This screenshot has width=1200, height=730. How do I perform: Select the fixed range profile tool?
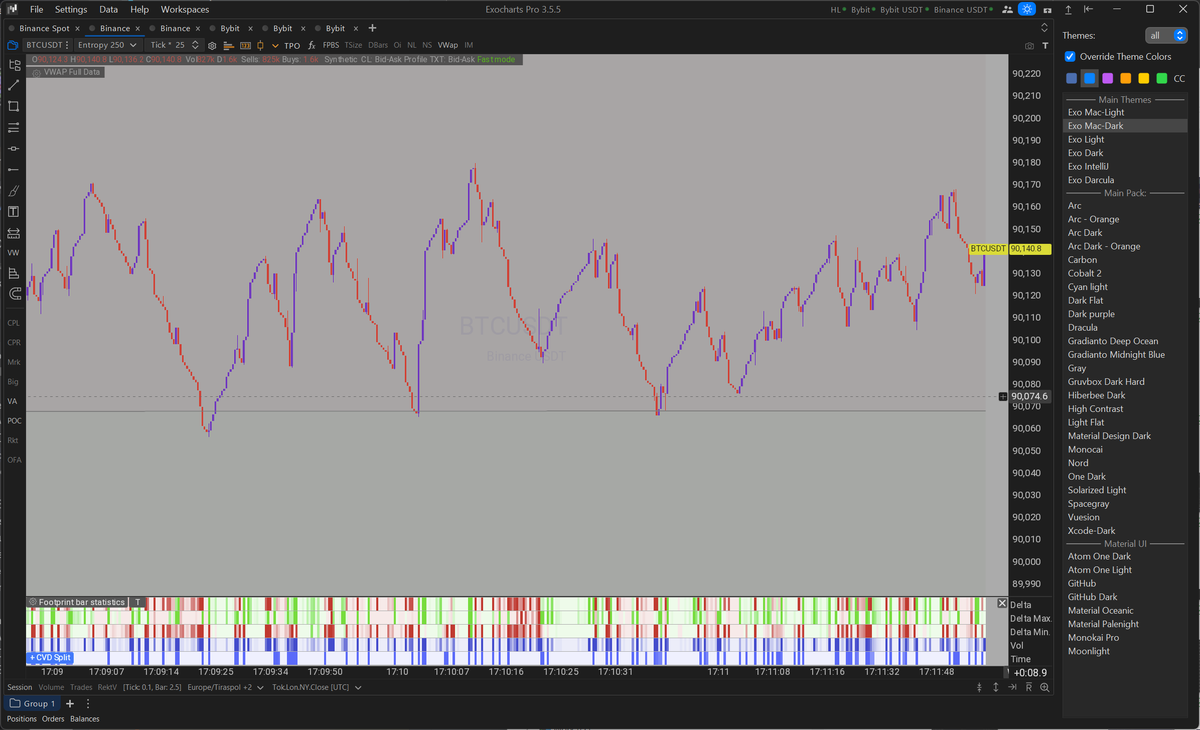14,273
